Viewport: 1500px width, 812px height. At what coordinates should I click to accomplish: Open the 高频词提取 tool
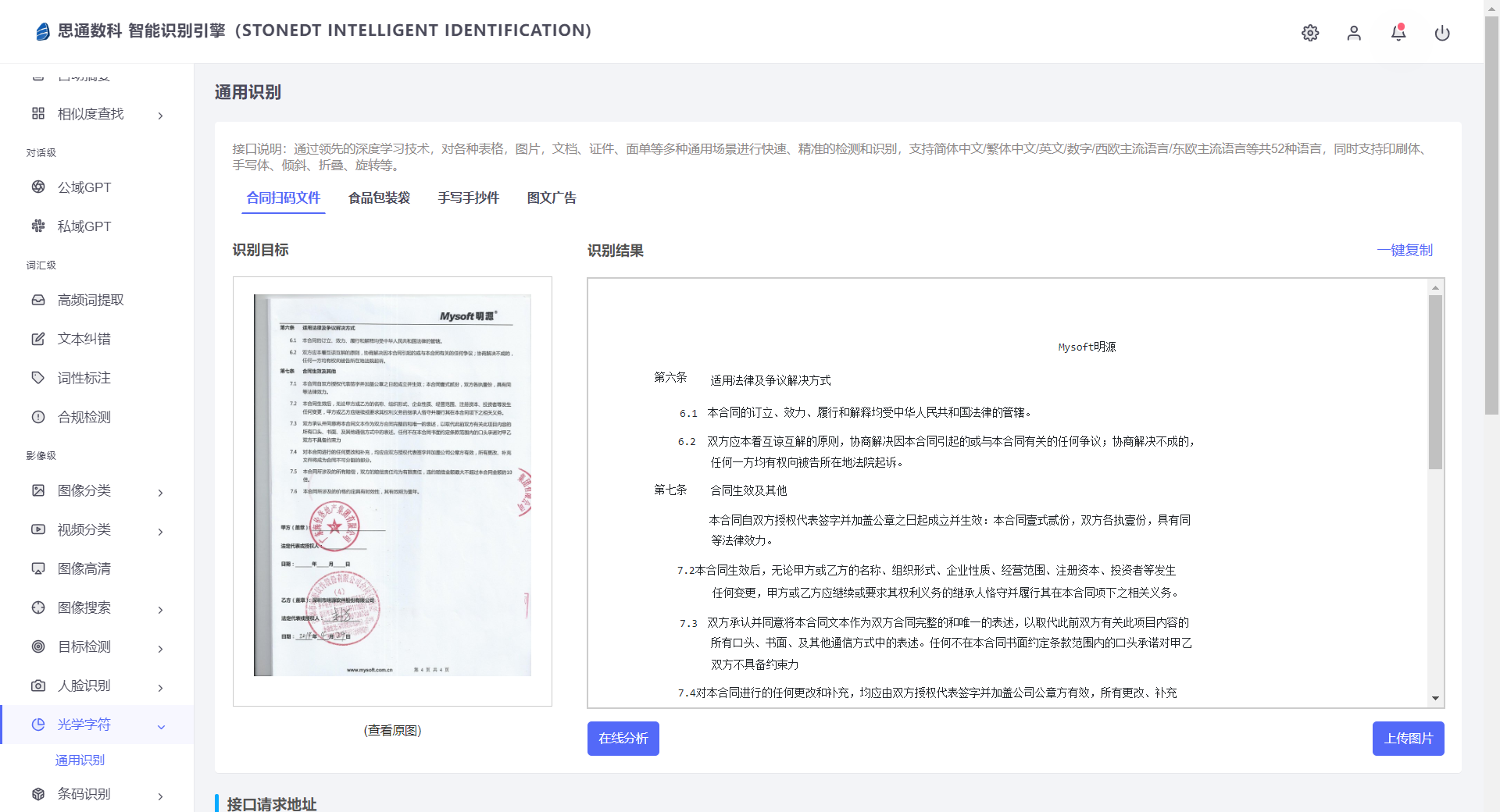coord(88,299)
